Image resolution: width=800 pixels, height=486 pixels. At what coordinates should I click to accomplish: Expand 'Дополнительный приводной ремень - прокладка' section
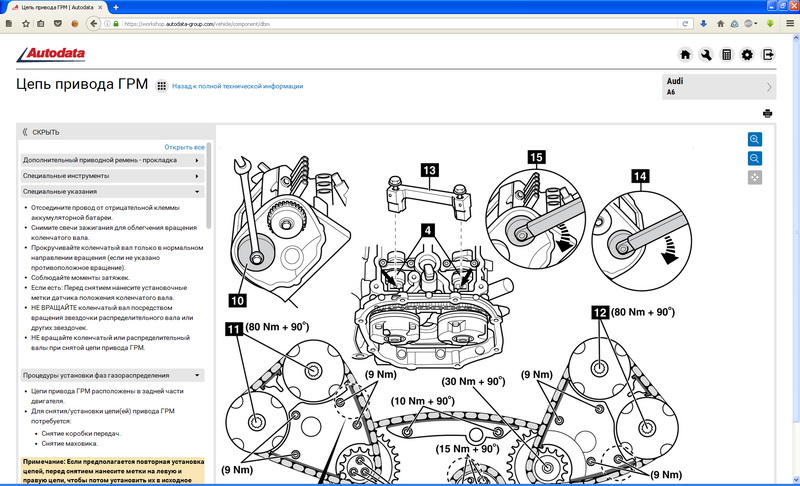(x=110, y=160)
